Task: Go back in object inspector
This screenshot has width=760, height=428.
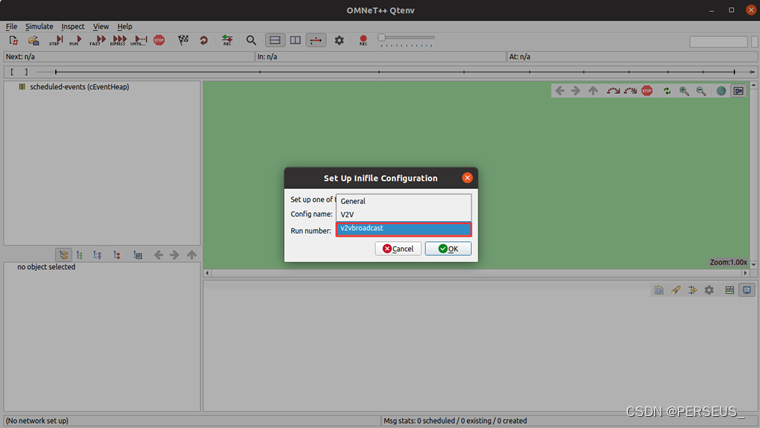Action: click(x=158, y=255)
